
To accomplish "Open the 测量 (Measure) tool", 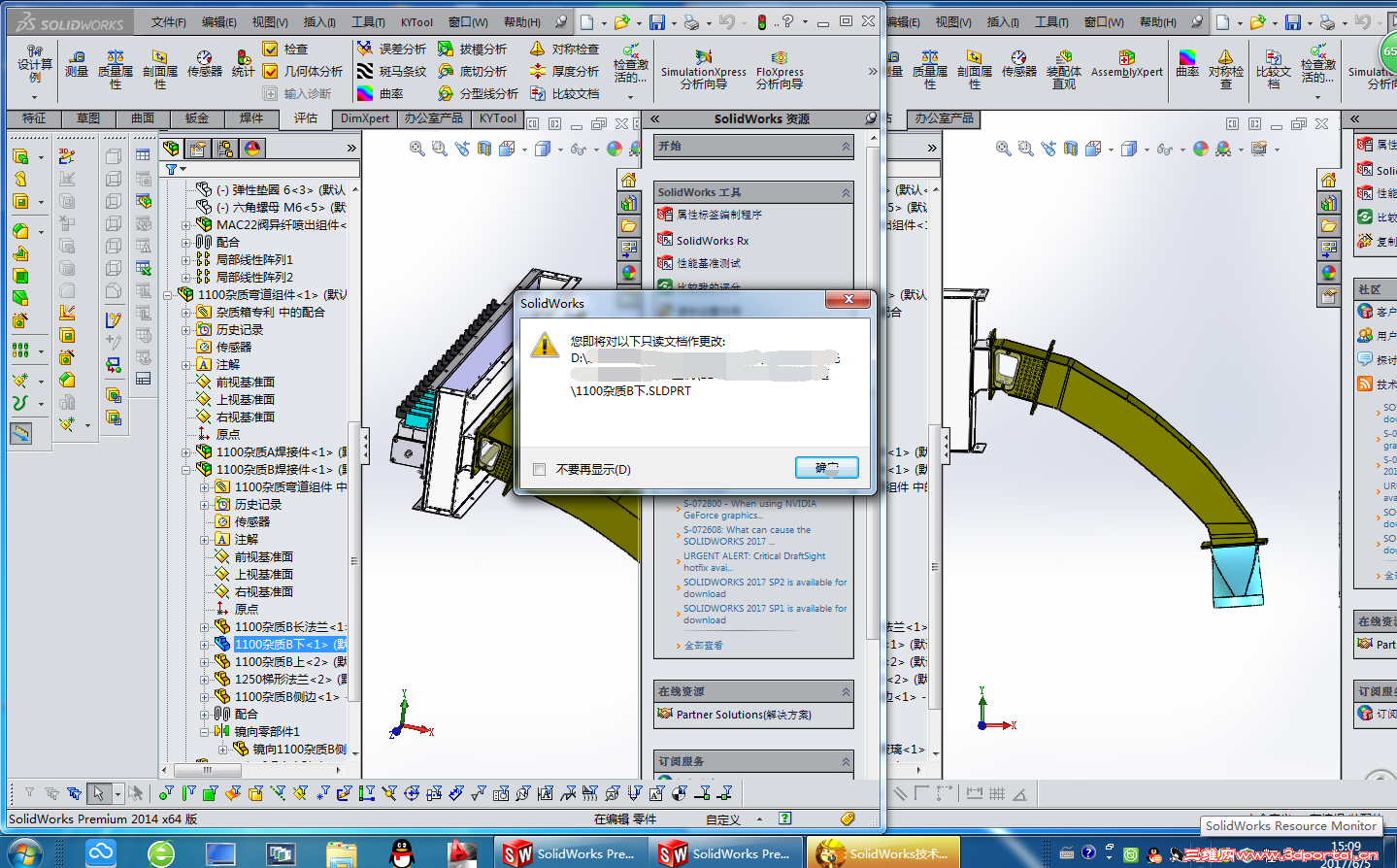I will coord(77,64).
